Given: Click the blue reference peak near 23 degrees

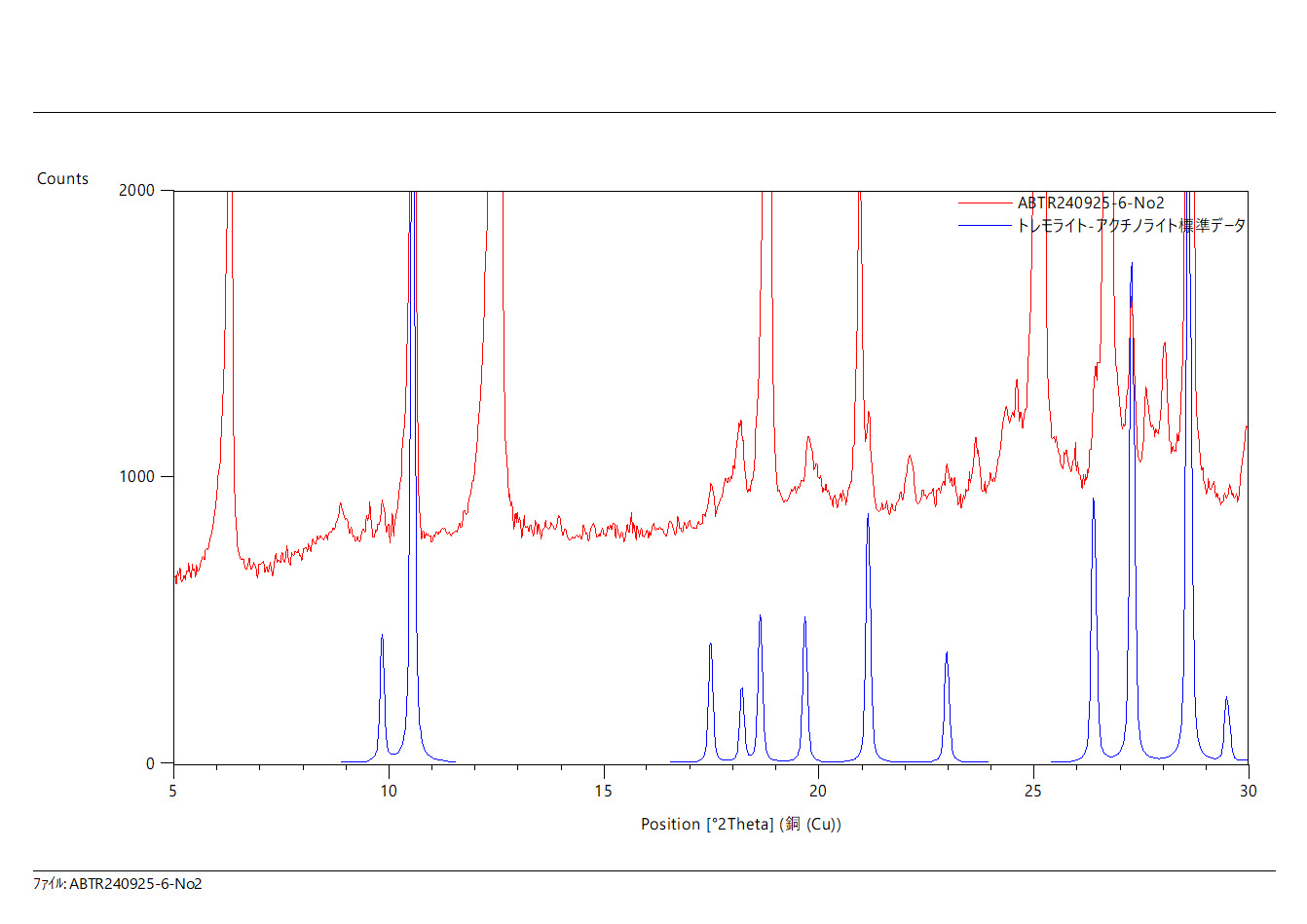Looking at the screenshot, I should [x=947, y=707].
